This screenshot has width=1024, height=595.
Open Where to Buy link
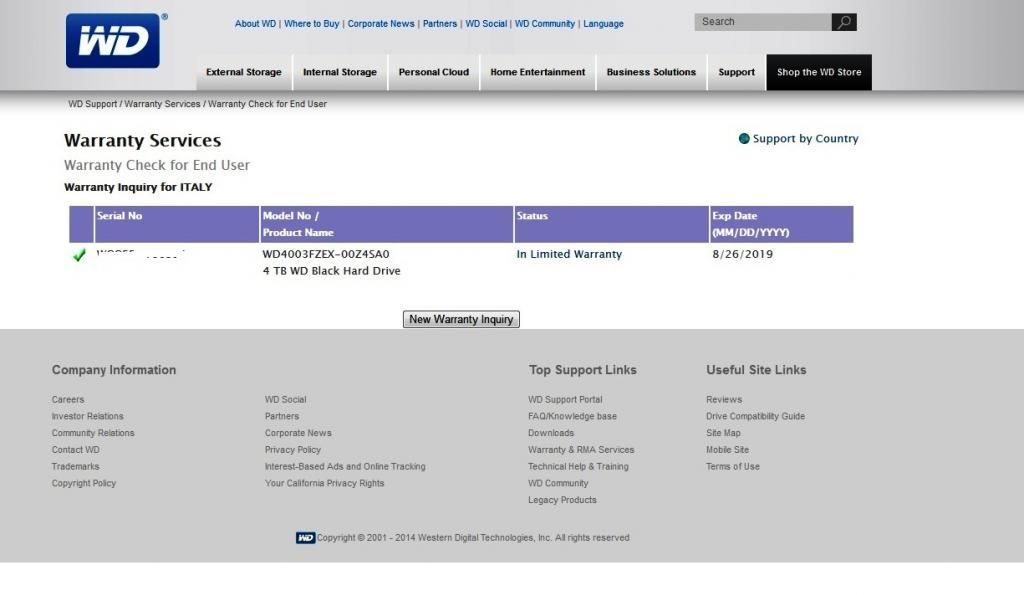click(312, 24)
